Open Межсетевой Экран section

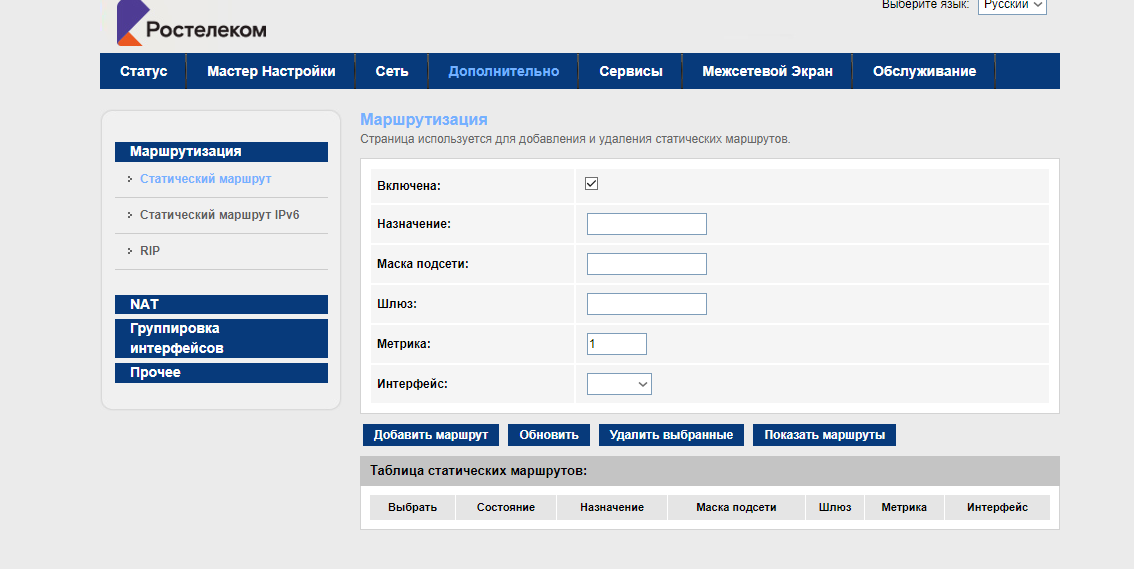point(767,71)
